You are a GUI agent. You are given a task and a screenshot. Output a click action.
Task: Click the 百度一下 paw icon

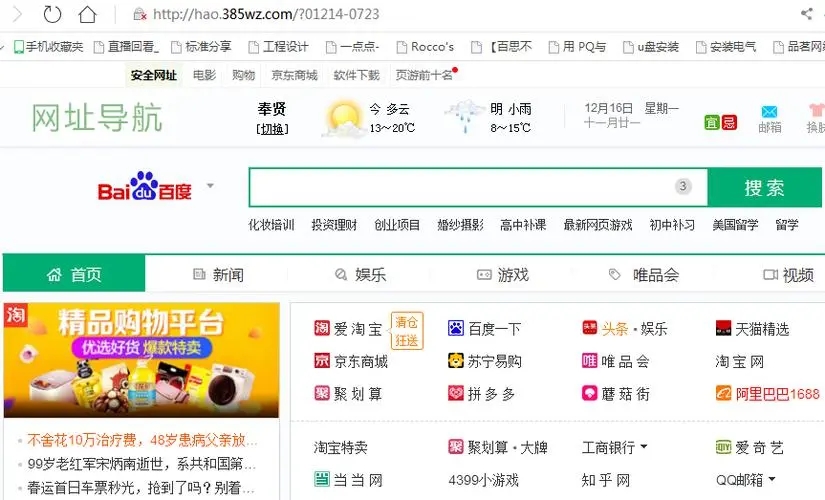tap(456, 328)
